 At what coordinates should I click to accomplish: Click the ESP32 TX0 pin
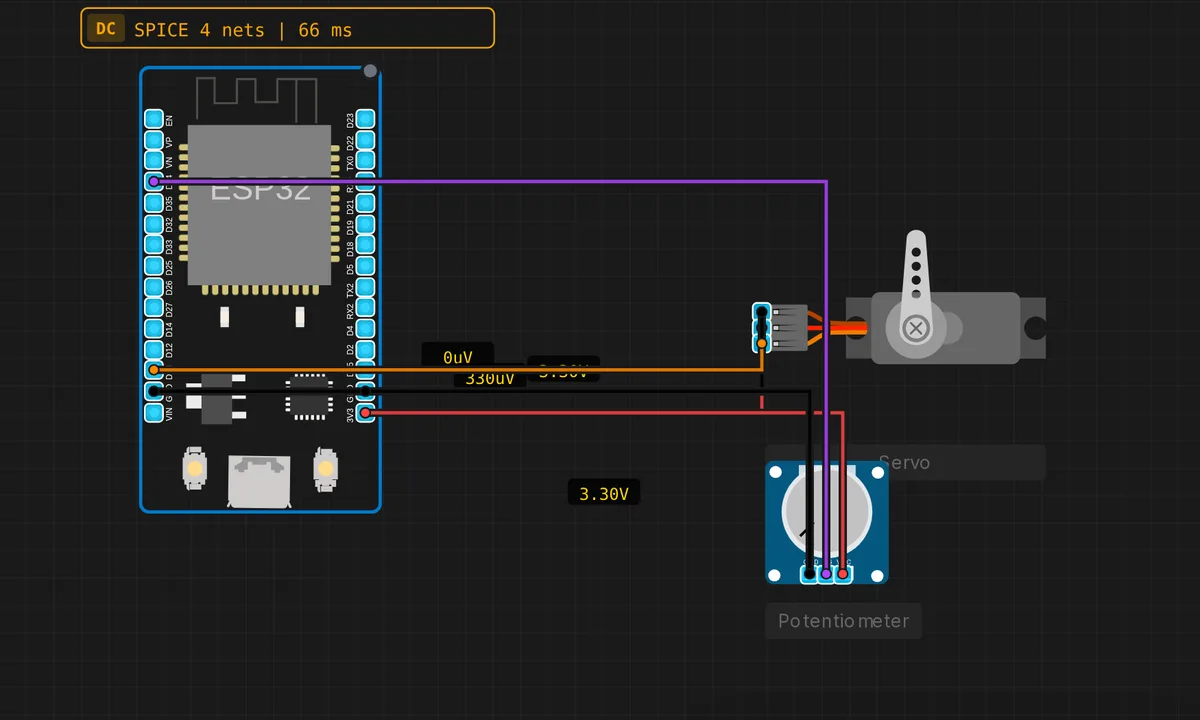point(365,161)
